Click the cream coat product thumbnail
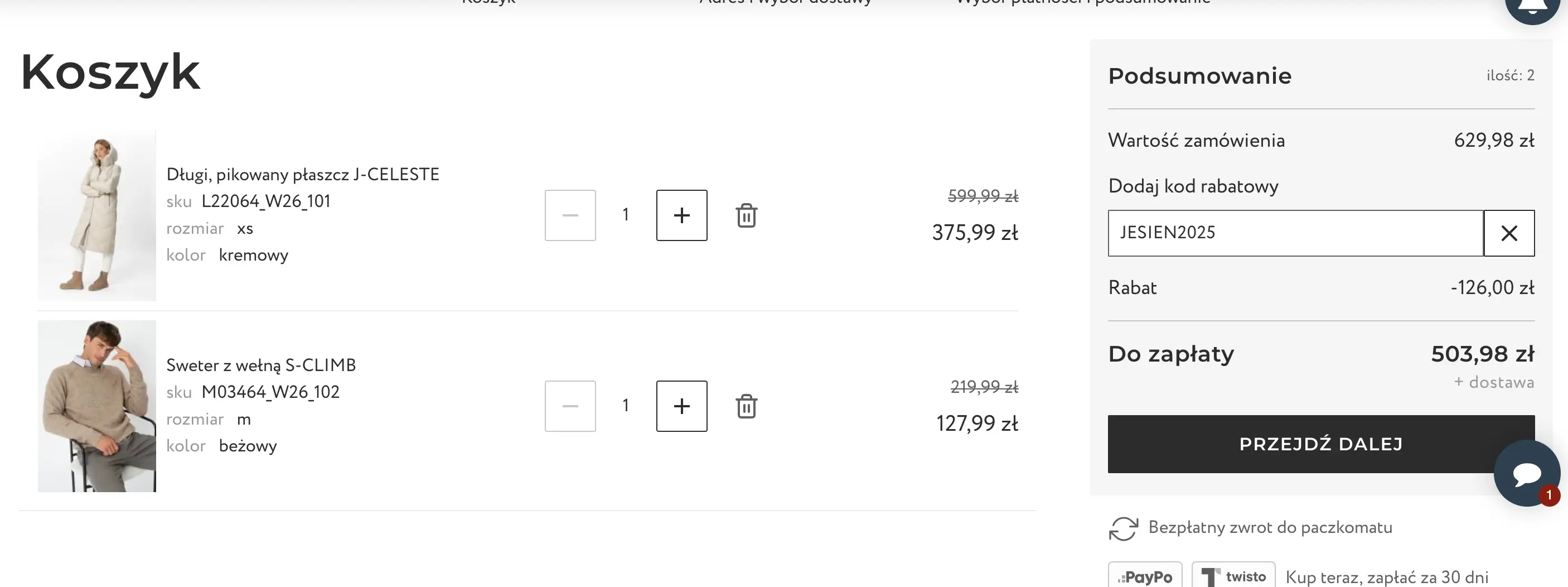1568x587 pixels. coord(97,215)
